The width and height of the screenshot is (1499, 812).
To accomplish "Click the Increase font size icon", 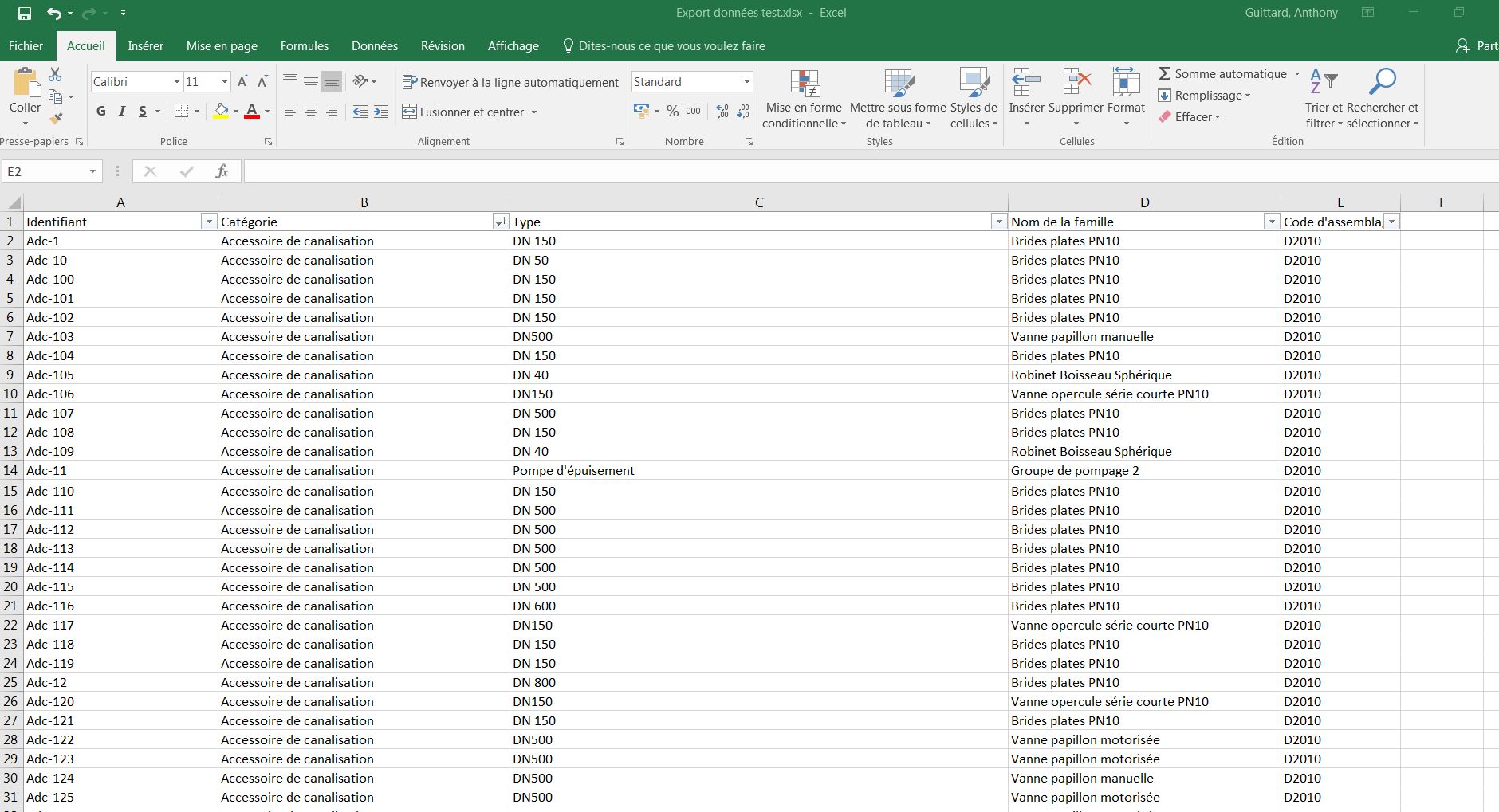I will point(242,81).
